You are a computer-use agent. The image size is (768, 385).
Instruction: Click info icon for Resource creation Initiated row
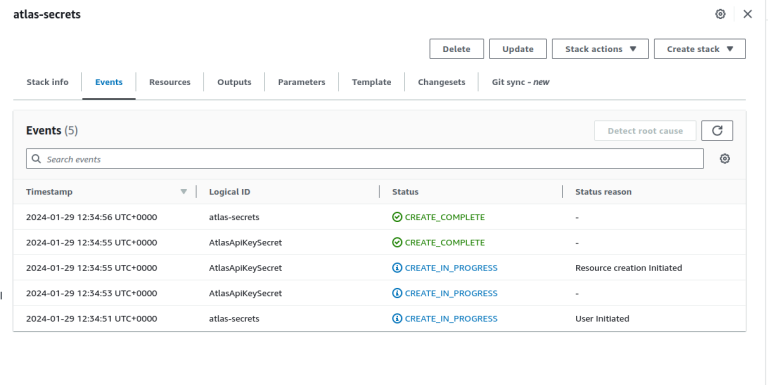click(x=397, y=268)
